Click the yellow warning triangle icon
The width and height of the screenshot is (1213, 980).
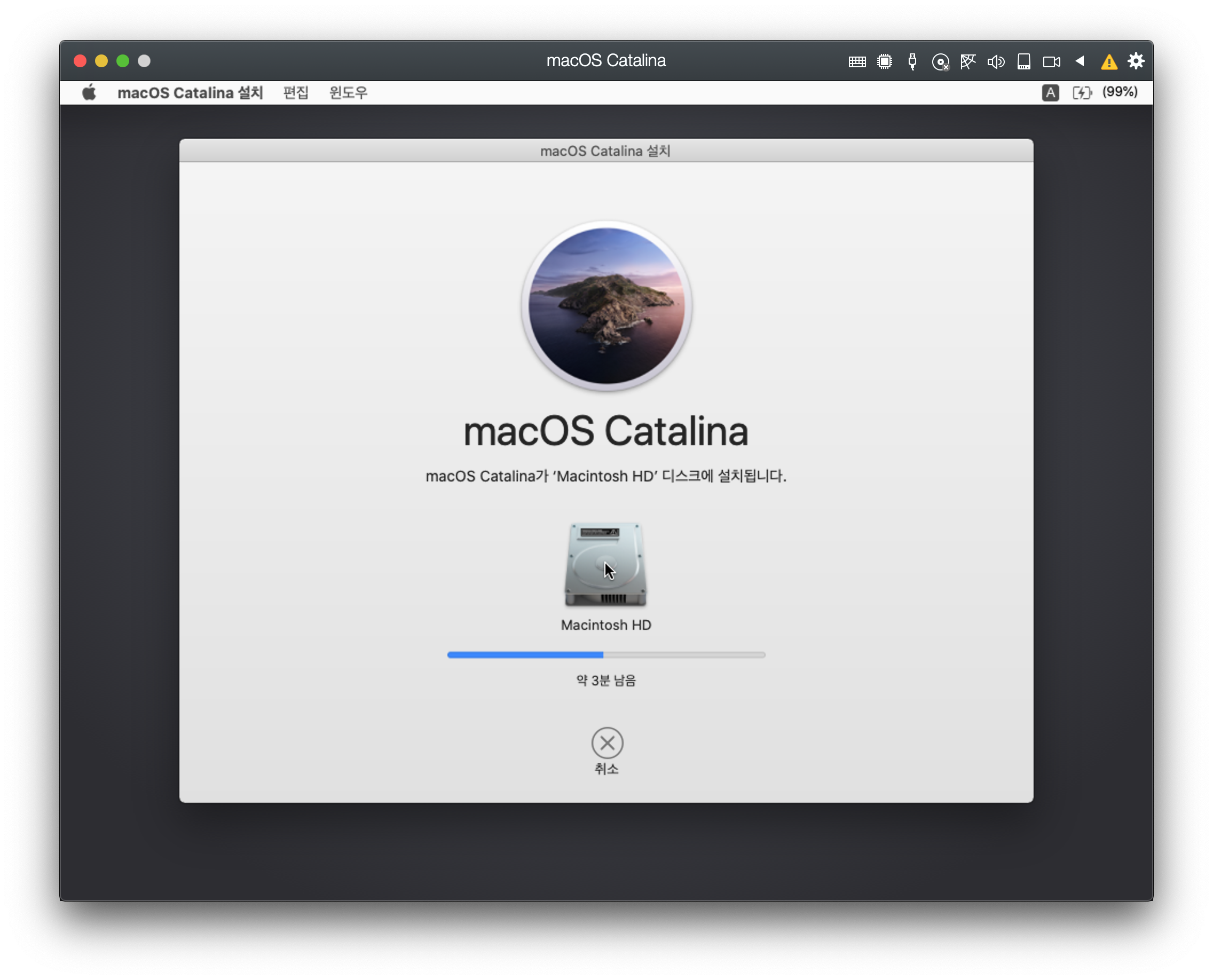point(1108,61)
